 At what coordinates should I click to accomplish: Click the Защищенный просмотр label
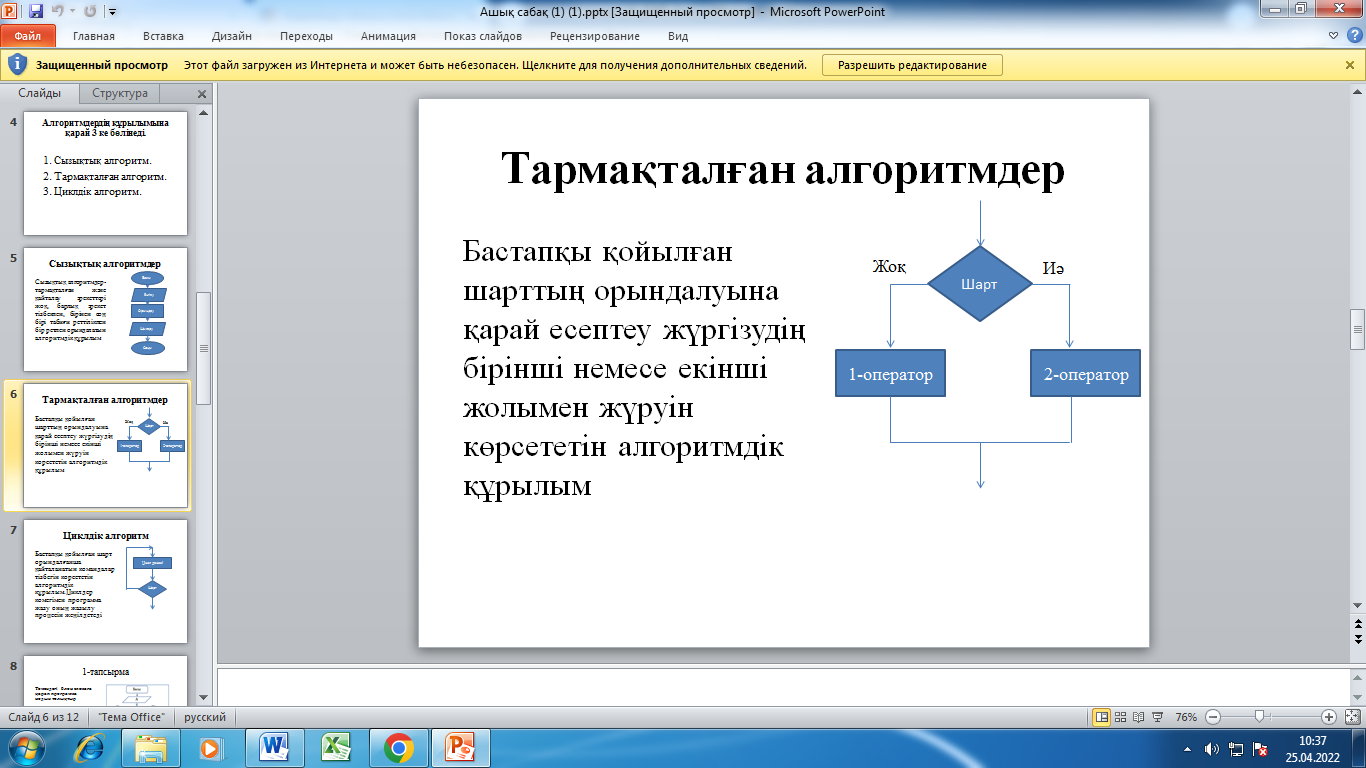pyautogui.click(x=102, y=65)
